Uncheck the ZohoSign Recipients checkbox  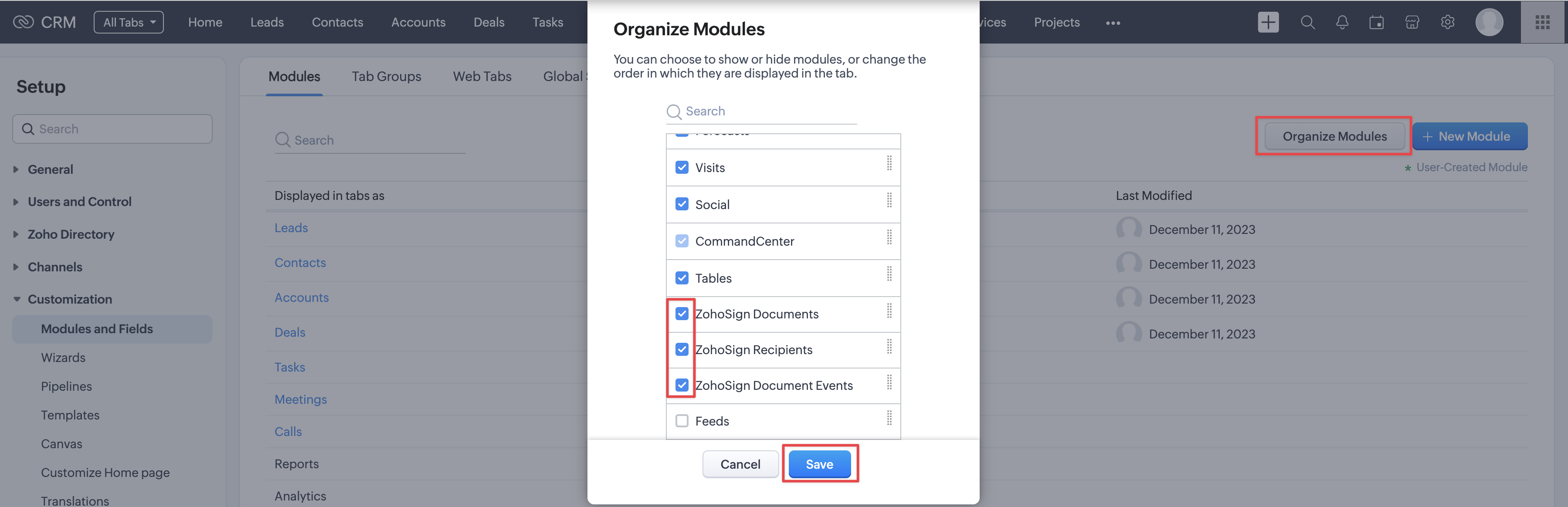point(682,349)
